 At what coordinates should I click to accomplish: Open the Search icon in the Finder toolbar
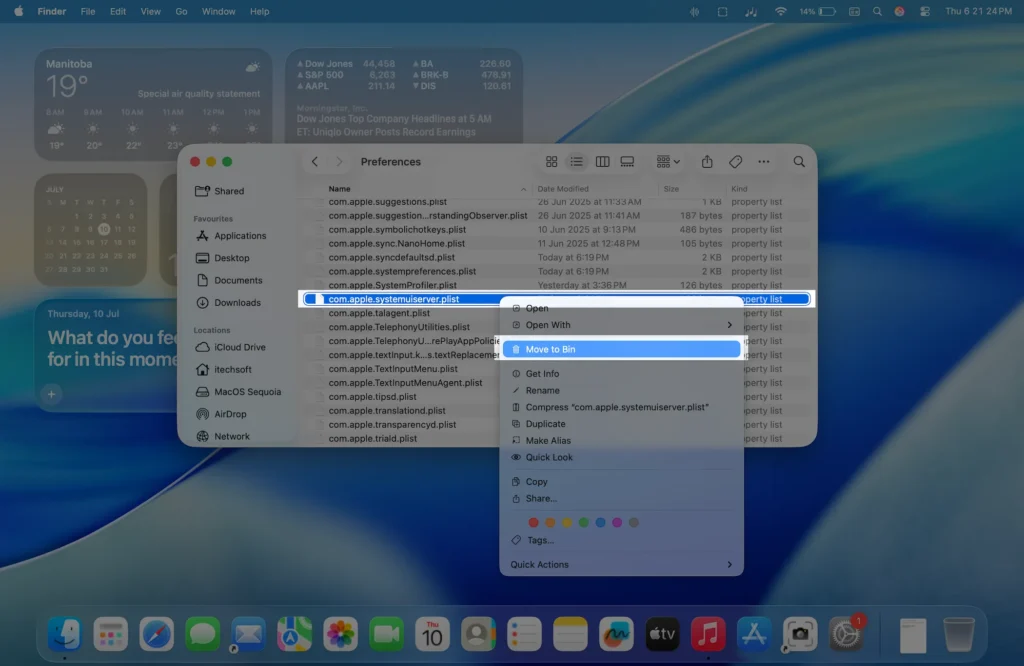coord(798,161)
